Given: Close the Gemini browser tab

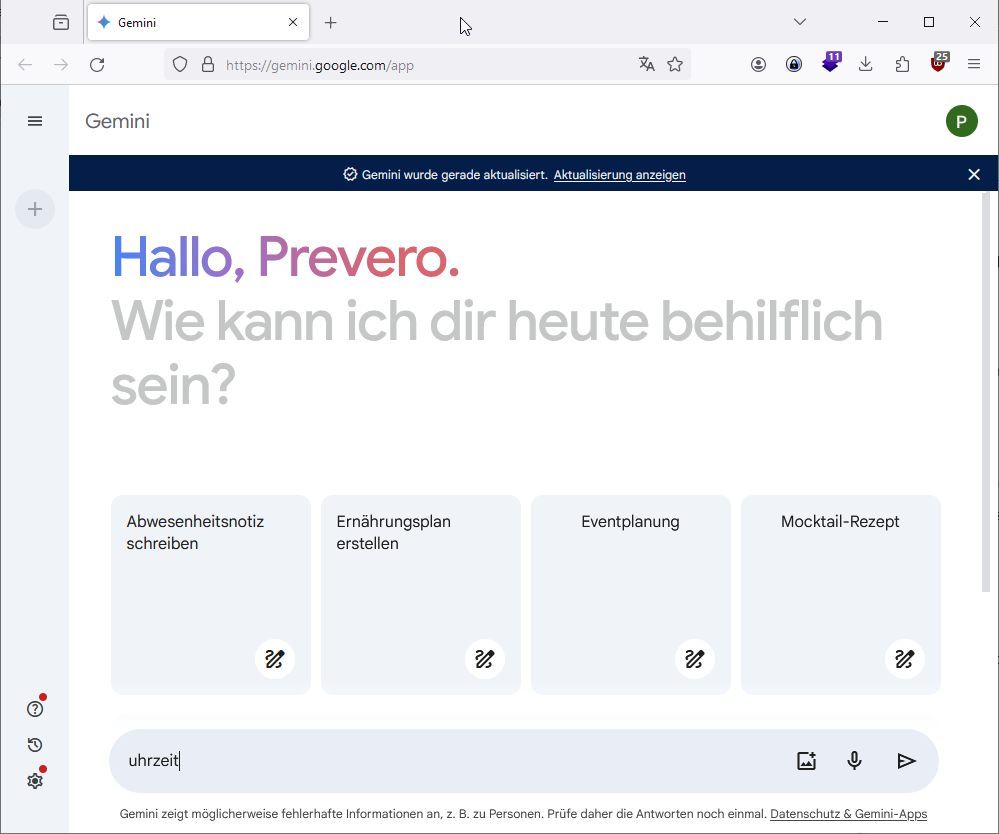Looking at the screenshot, I should click(293, 22).
